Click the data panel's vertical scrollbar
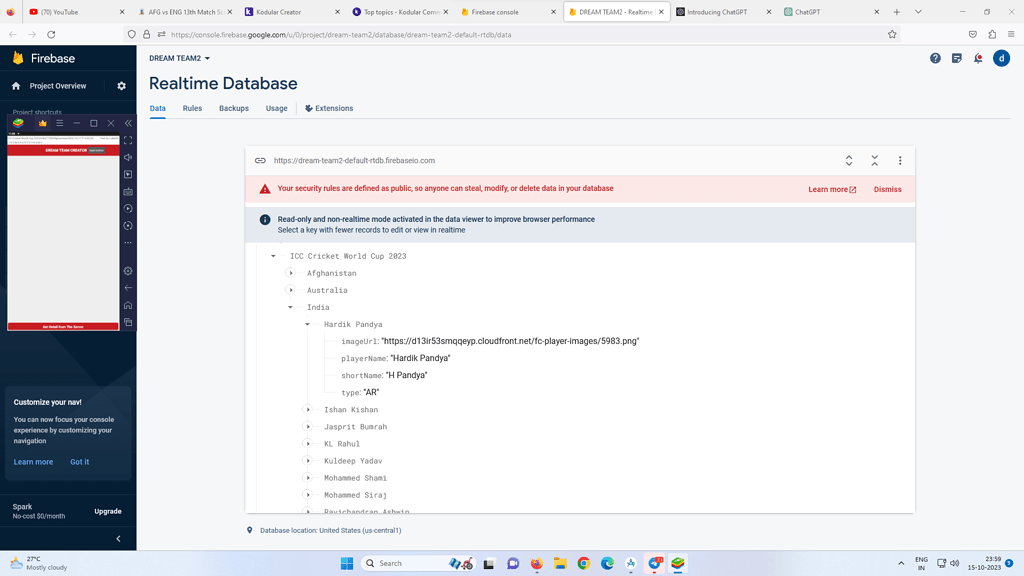The image size is (1024, 576). pyautogui.click(x=910, y=380)
